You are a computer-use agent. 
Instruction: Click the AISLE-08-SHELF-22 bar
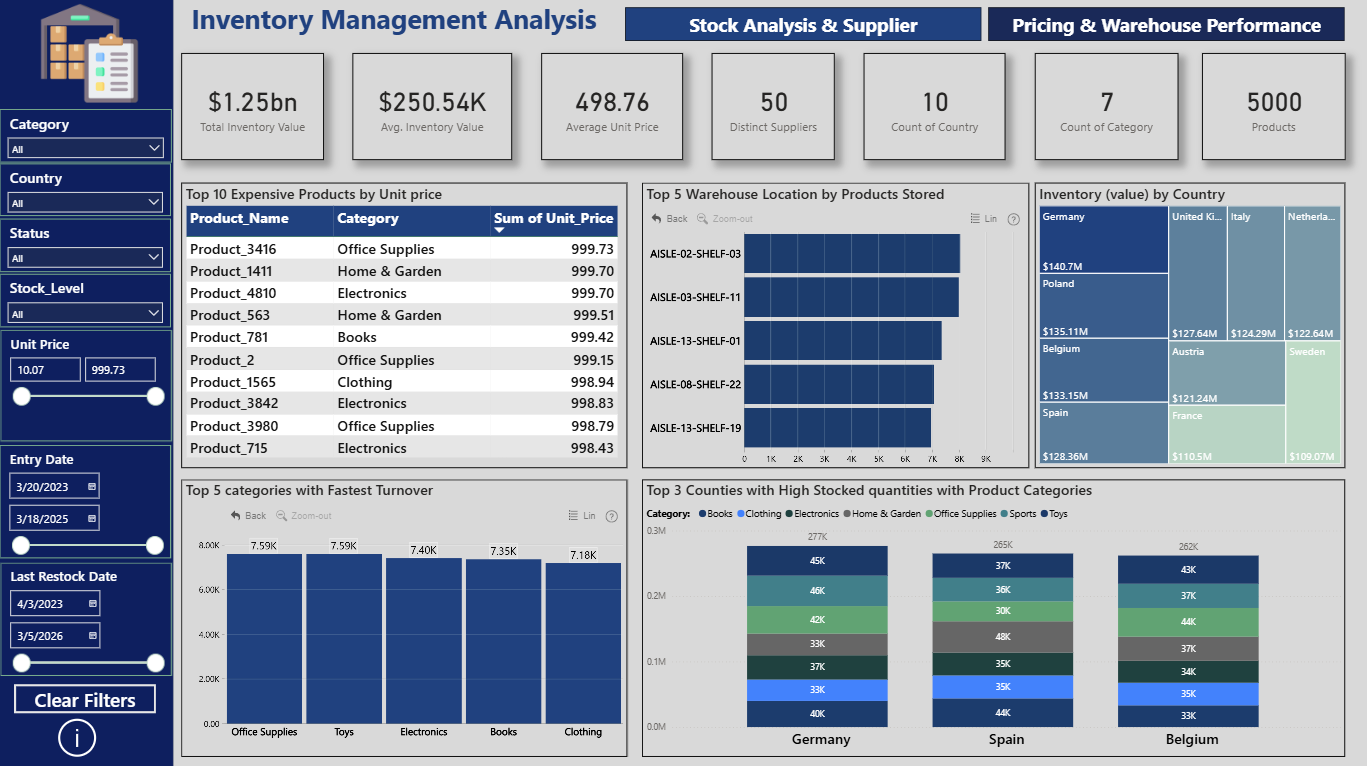[839, 384]
